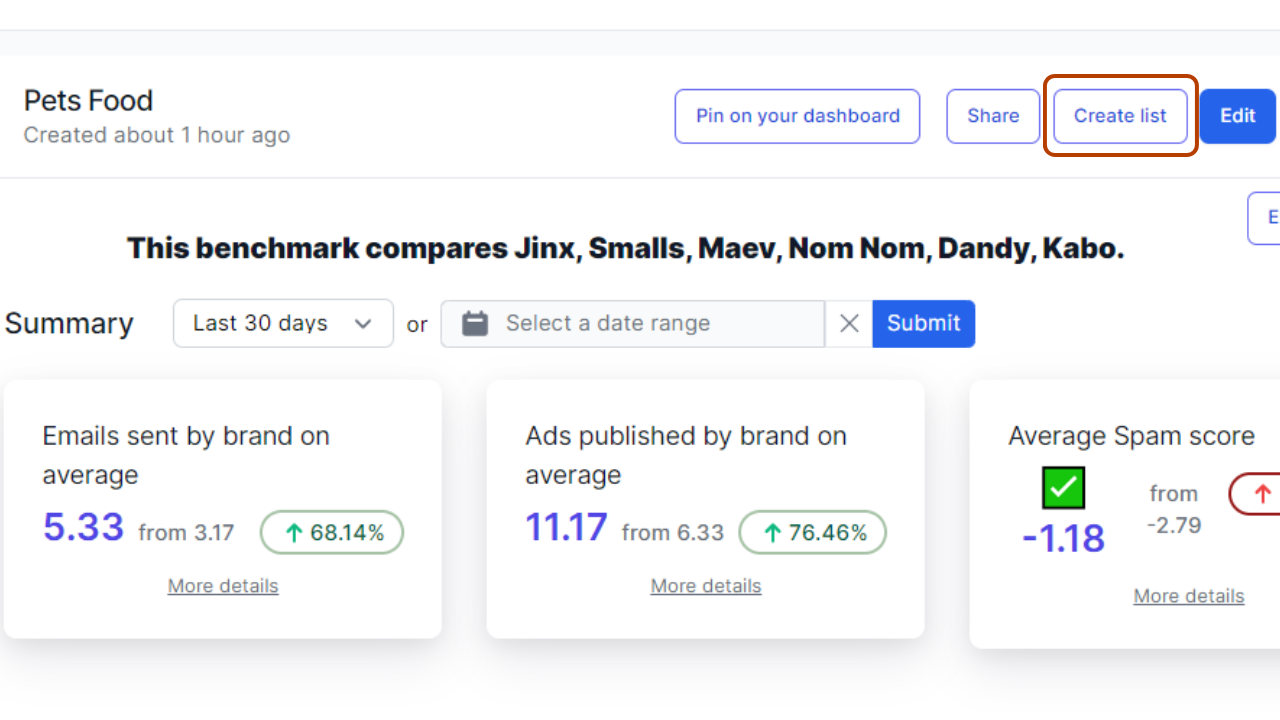Open More details for Ads published by brand
The width and height of the screenshot is (1280, 720).
click(x=706, y=586)
